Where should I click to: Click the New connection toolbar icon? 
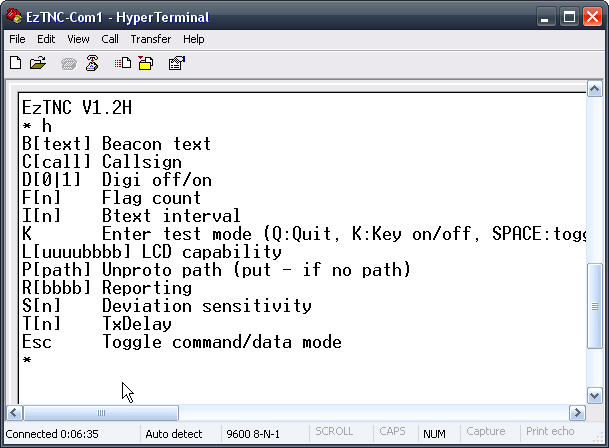(x=15, y=63)
